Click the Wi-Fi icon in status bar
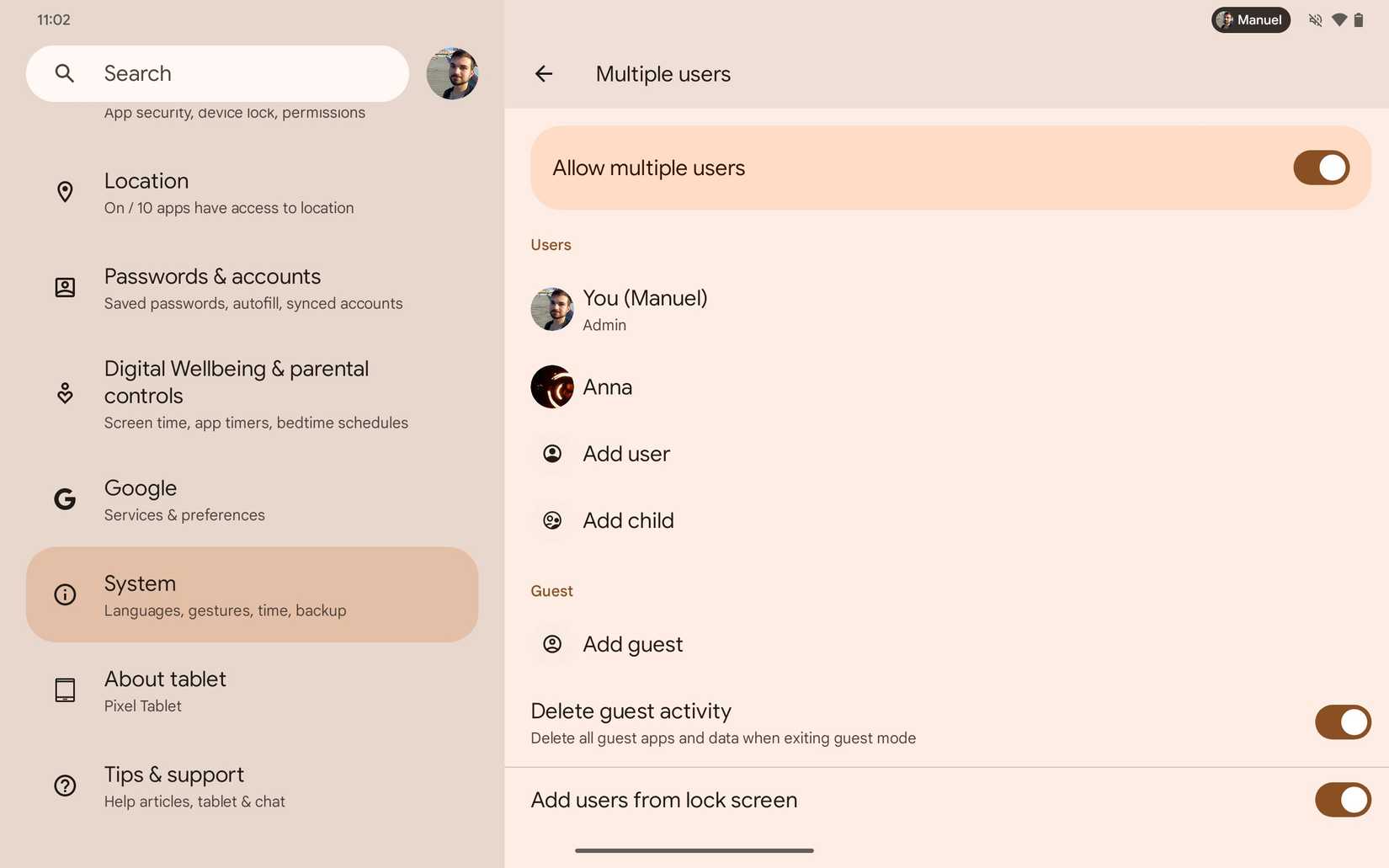The width and height of the screenshot is (1389, 868). point(1338,20)
